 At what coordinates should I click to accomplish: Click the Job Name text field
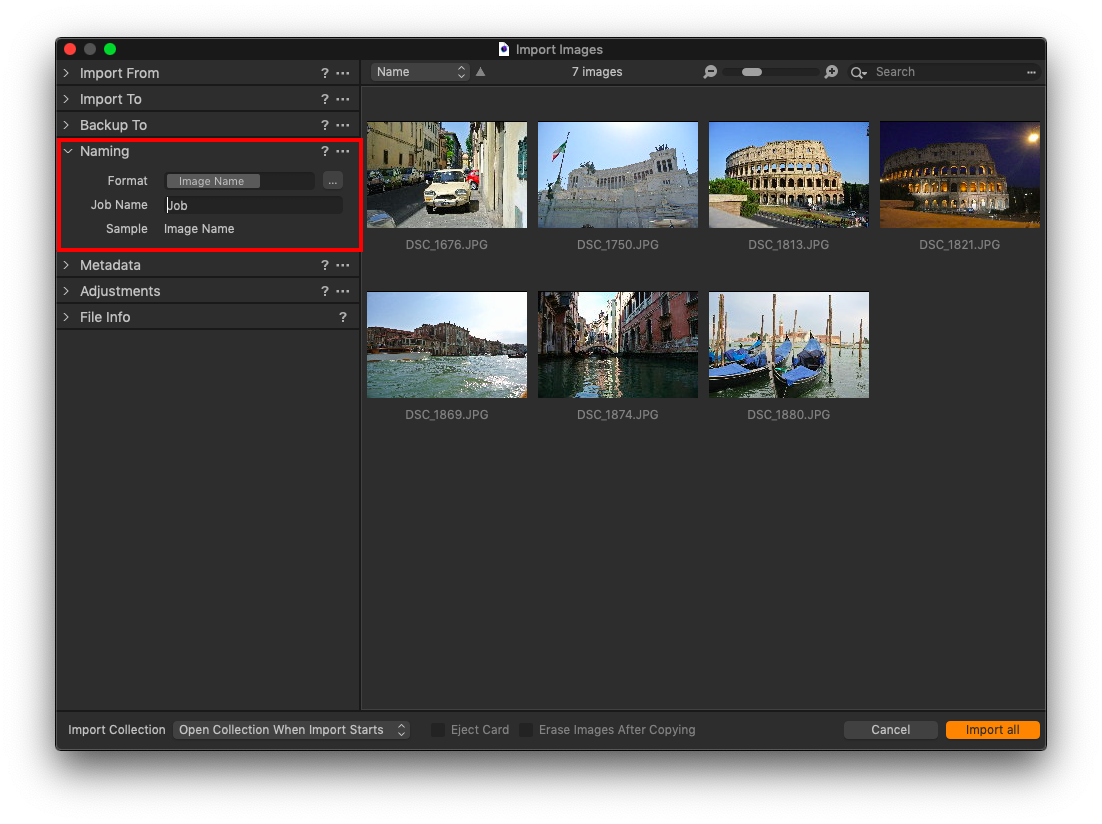click(x=254, y=205)
